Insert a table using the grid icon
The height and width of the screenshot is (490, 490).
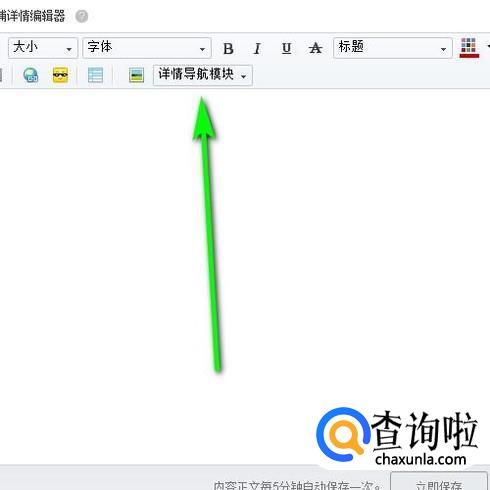[x=95, y=75]
